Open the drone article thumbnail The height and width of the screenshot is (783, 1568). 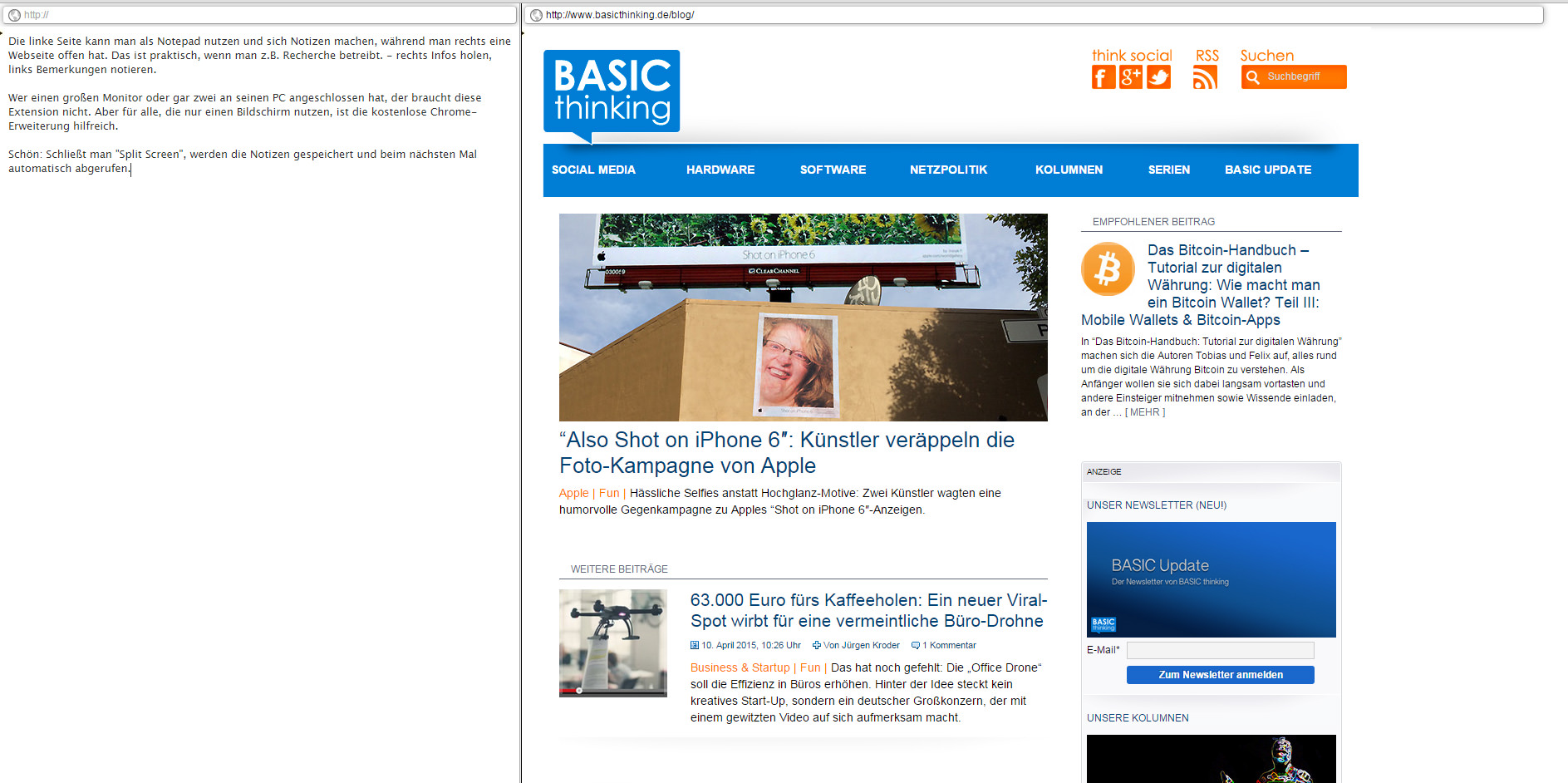[x=612, y=643]
